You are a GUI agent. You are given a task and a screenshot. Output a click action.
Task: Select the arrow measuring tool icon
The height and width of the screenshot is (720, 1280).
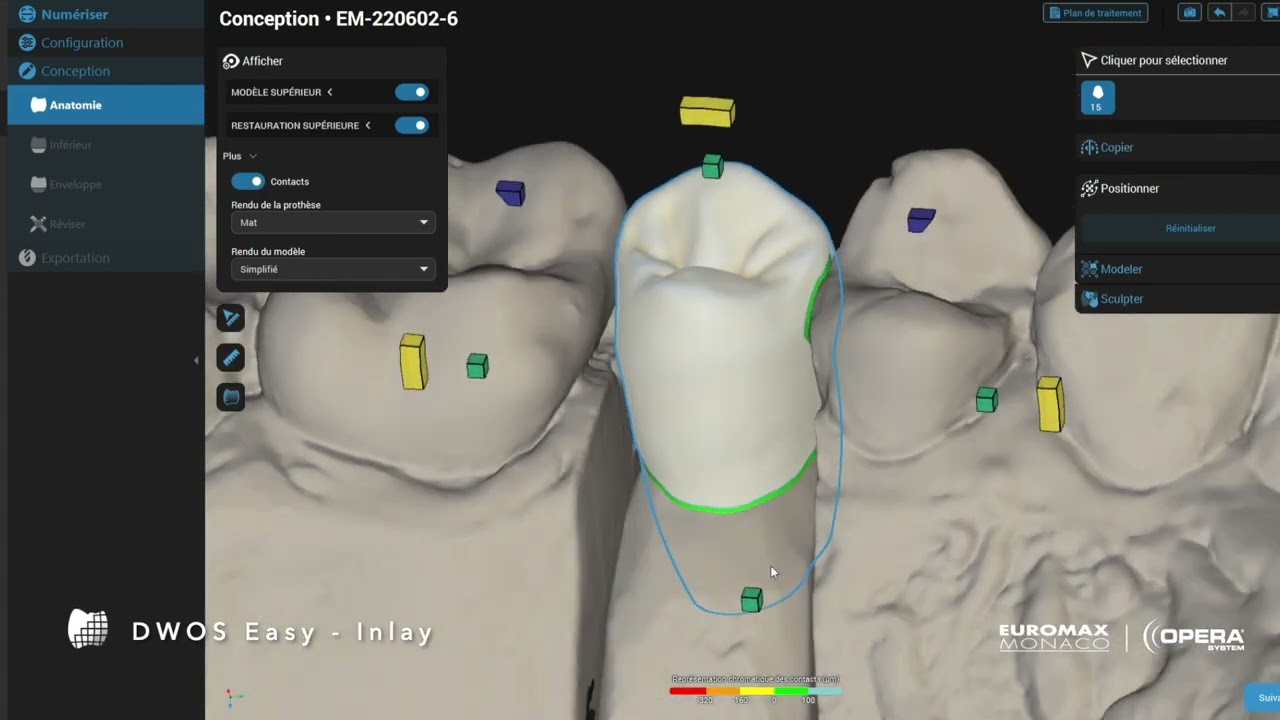[x=231, y=318]
